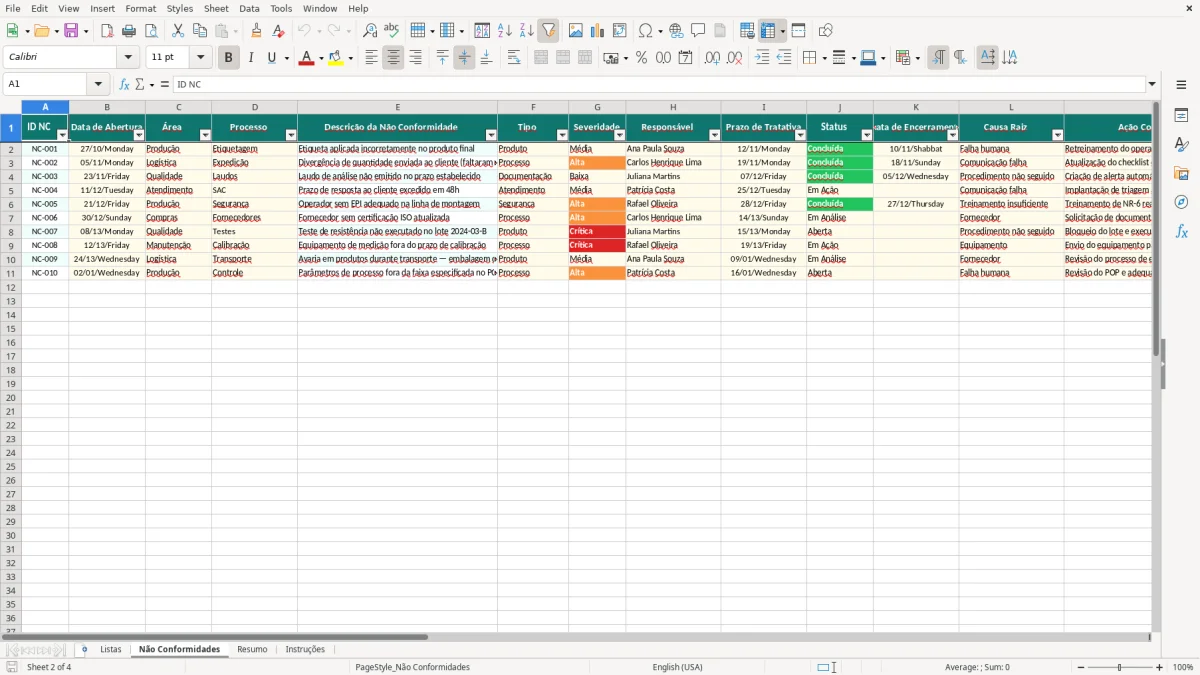Screen dimensions: 1200x675
Task: Toggle Center Vertically alignment
Action: point(464,58)
